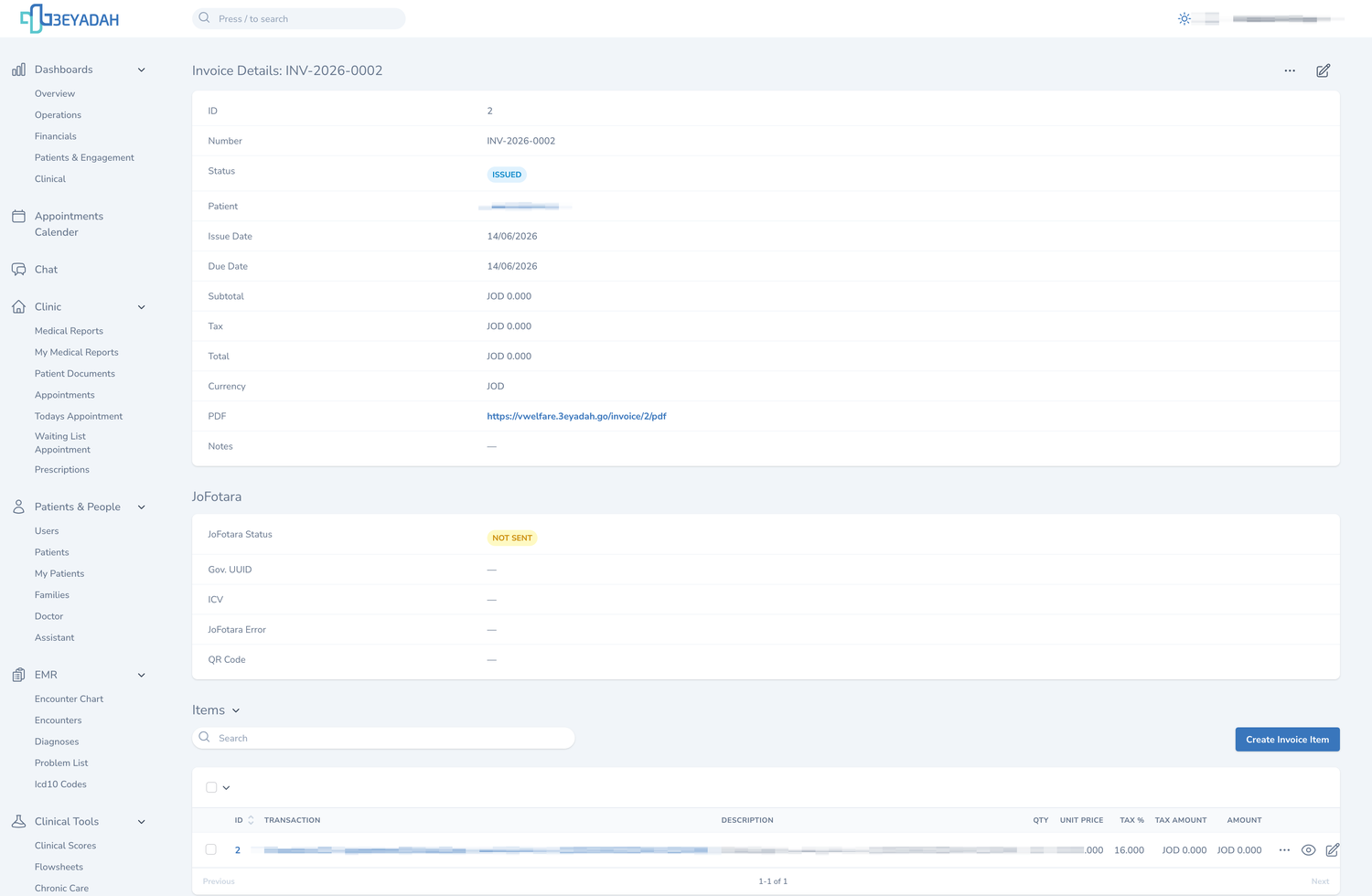This screenshot has width=1372, height=896.
Task: Click the magnifier icon in Items search
Action: coord(205,738)
